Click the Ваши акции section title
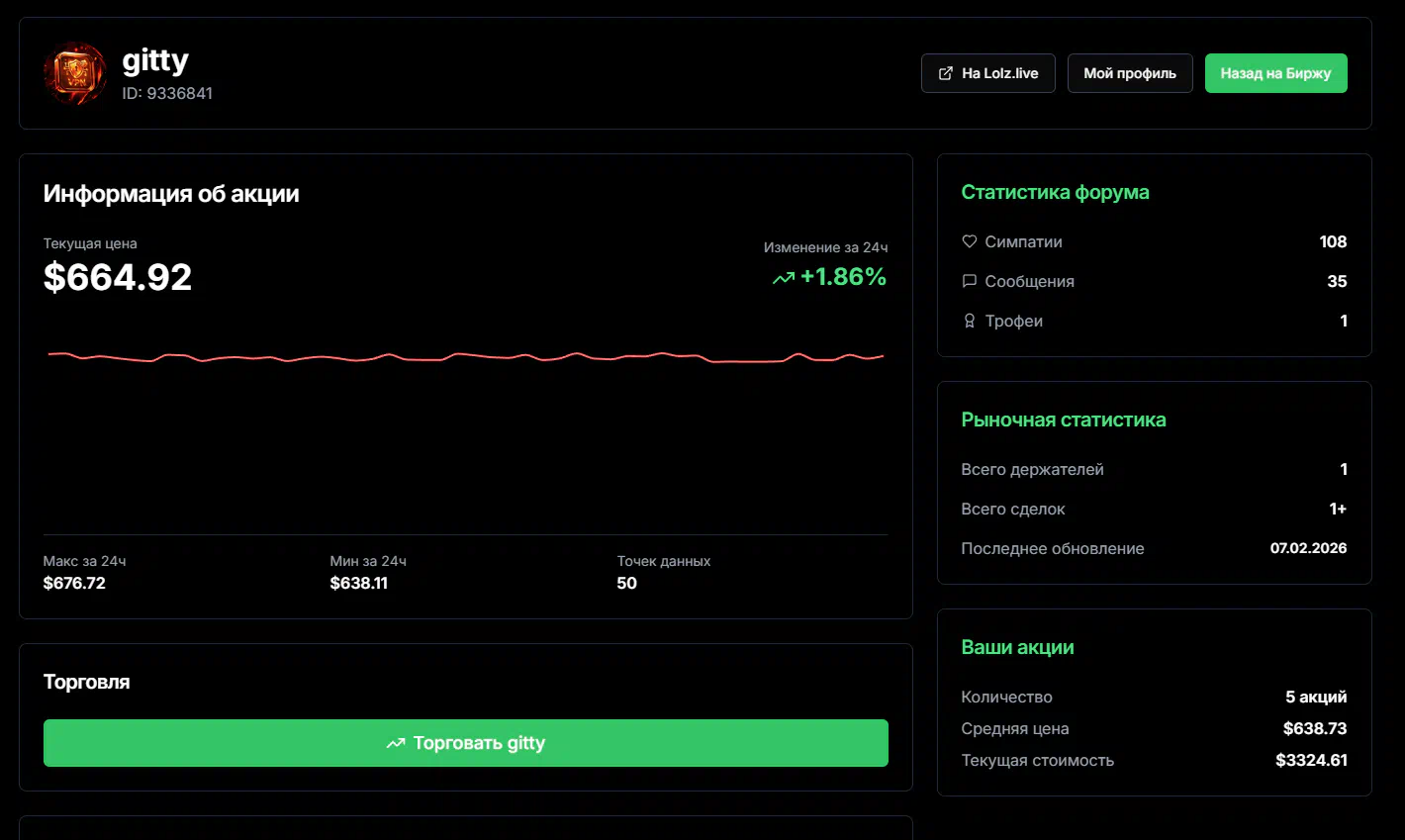 click(1017, 647)
